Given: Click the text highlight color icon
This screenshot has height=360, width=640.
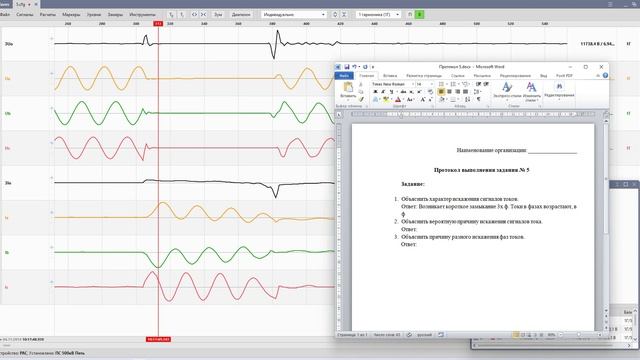Looking at the screenshot, I should 386,99.
